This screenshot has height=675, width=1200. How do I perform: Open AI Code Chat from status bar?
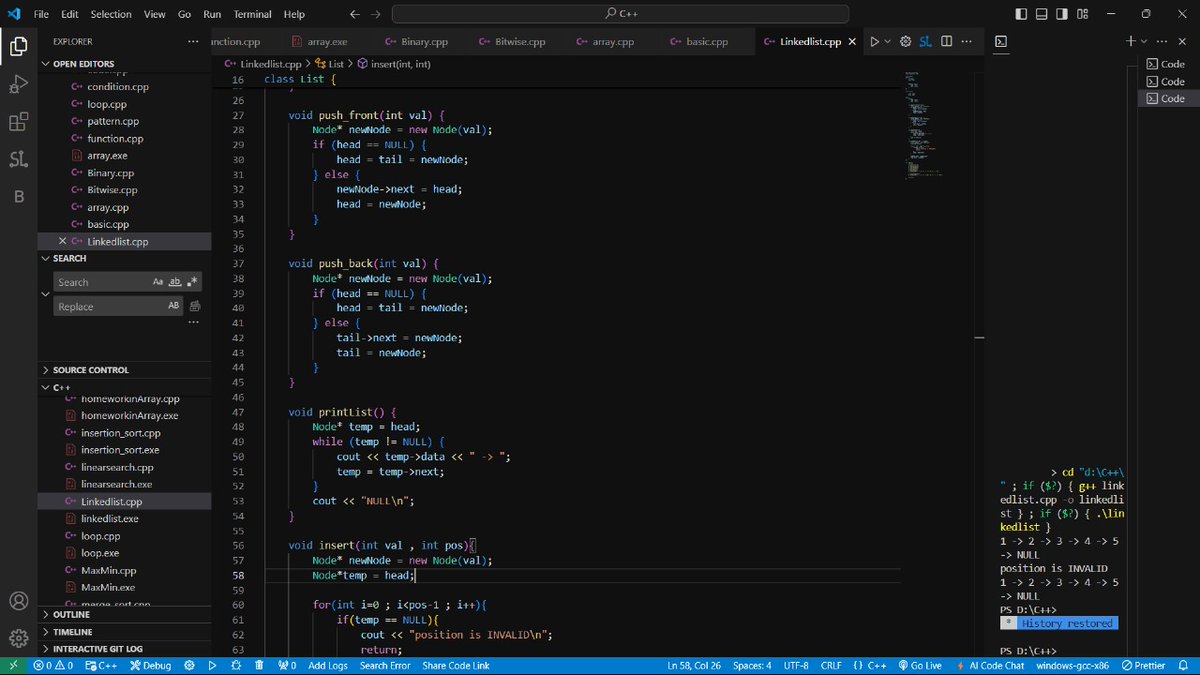pyautogui.click(x=990, y=665)
